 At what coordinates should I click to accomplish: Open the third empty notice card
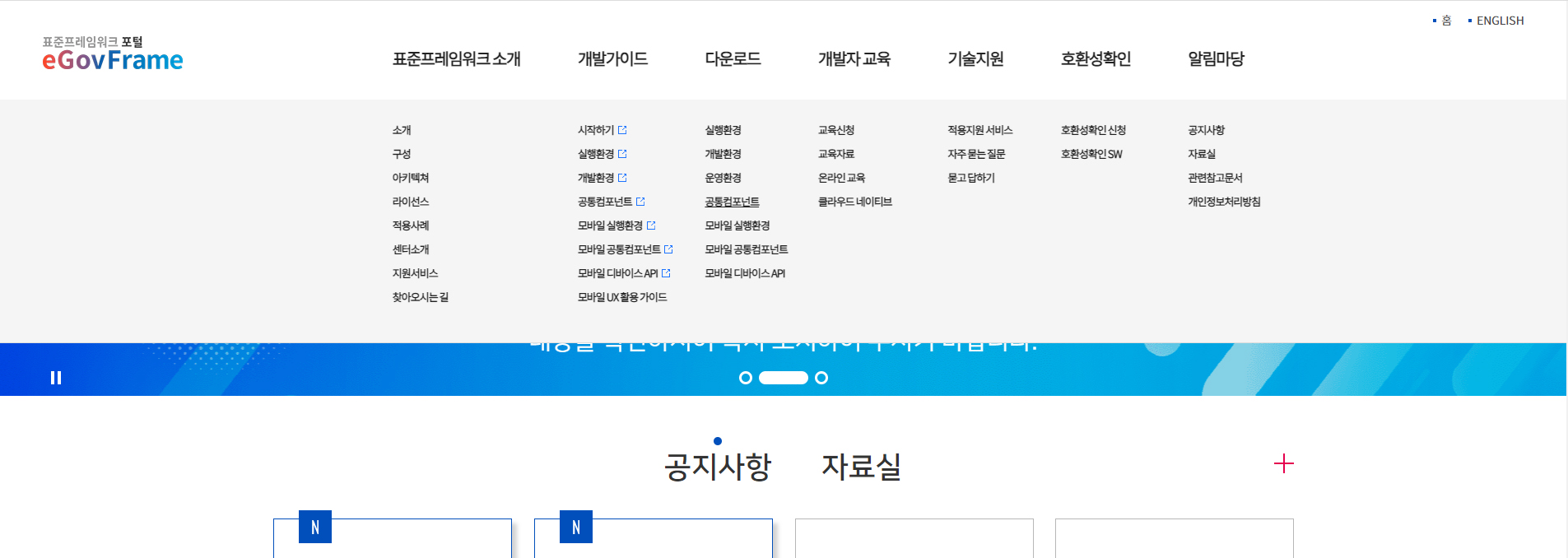click(x=914, y=538)
